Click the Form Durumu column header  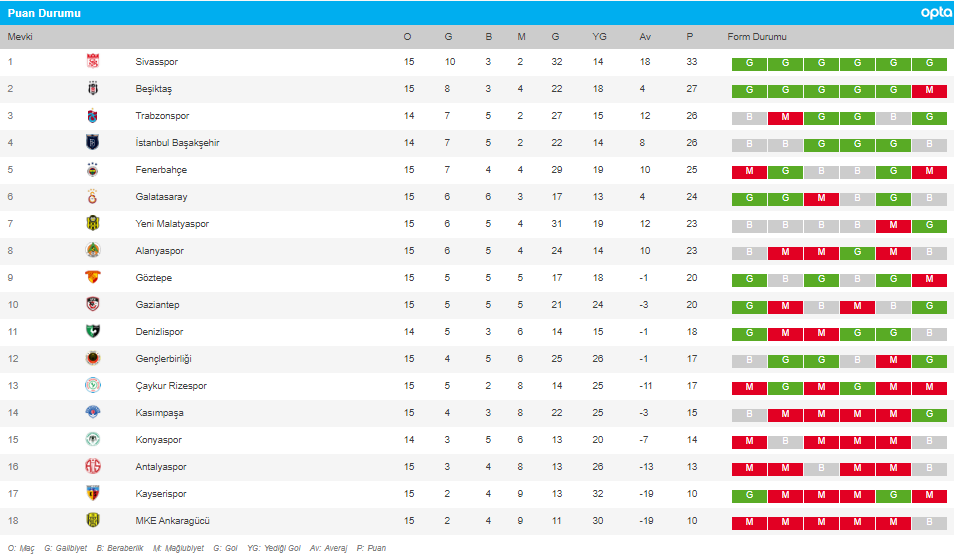click(x=757, y=37)
